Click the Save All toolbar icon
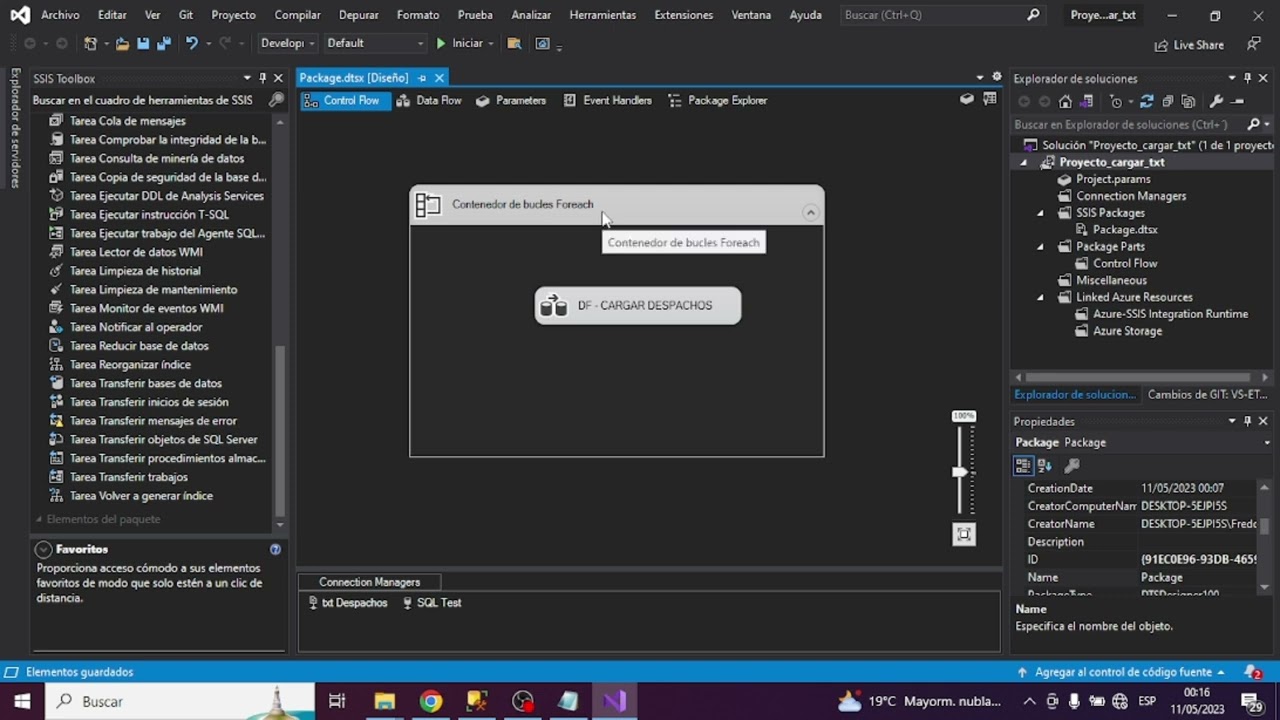 point(163,43)
